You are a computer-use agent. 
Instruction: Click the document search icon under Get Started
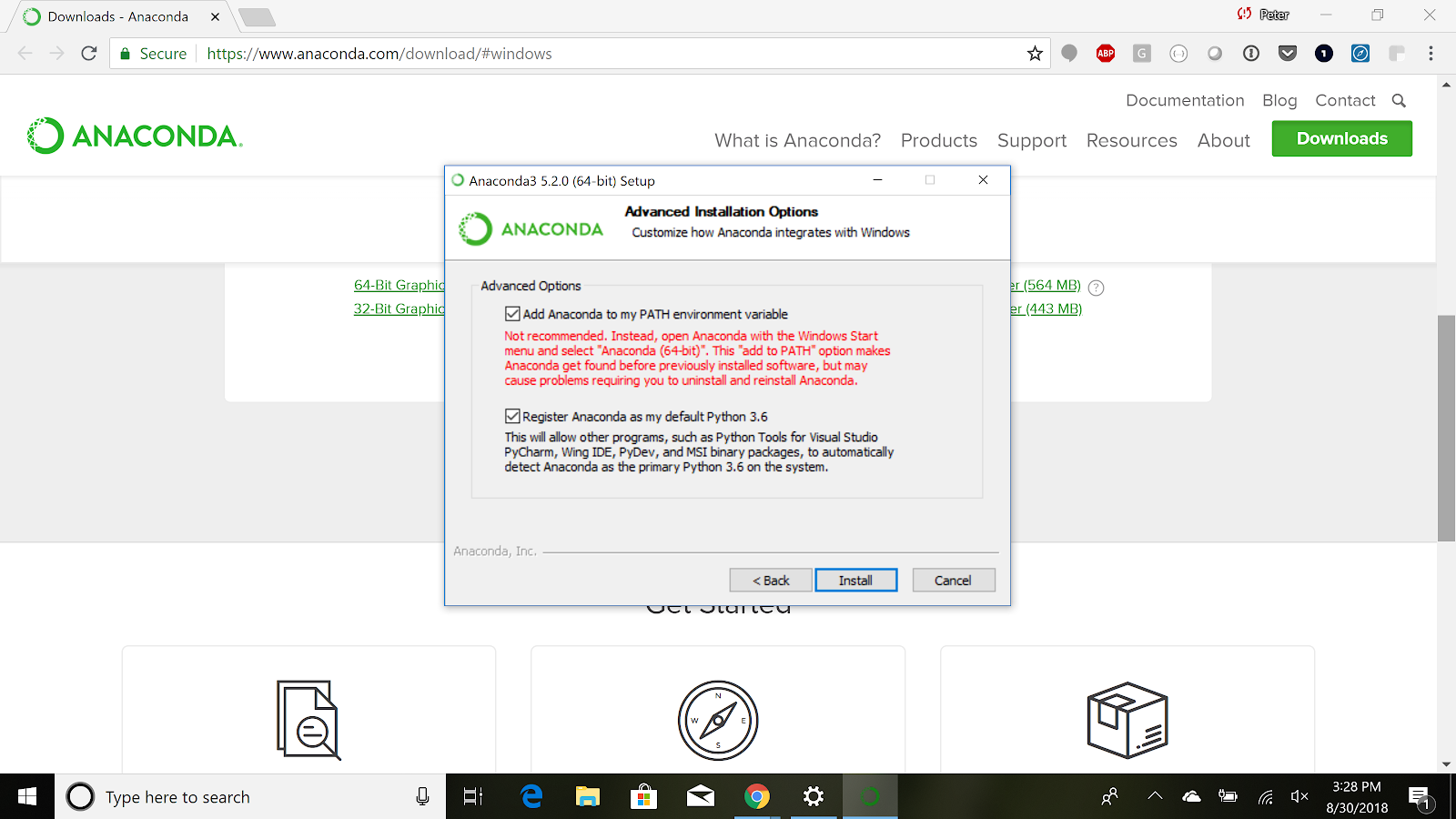[x=308, y=720]
